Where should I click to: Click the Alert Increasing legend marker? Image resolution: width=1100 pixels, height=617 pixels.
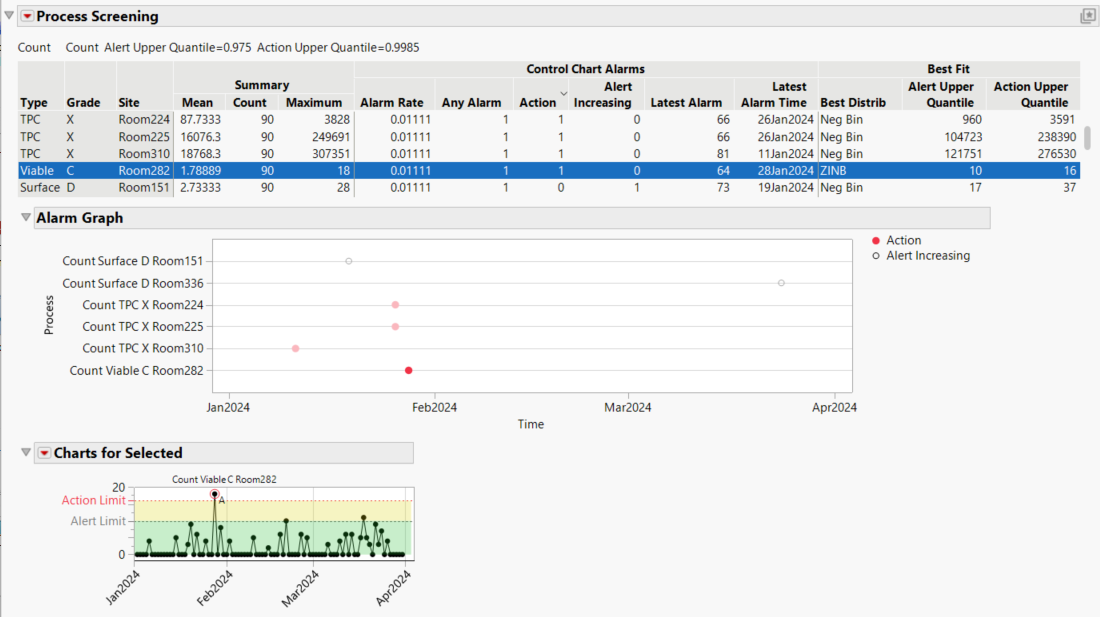(x=876, y=256)
